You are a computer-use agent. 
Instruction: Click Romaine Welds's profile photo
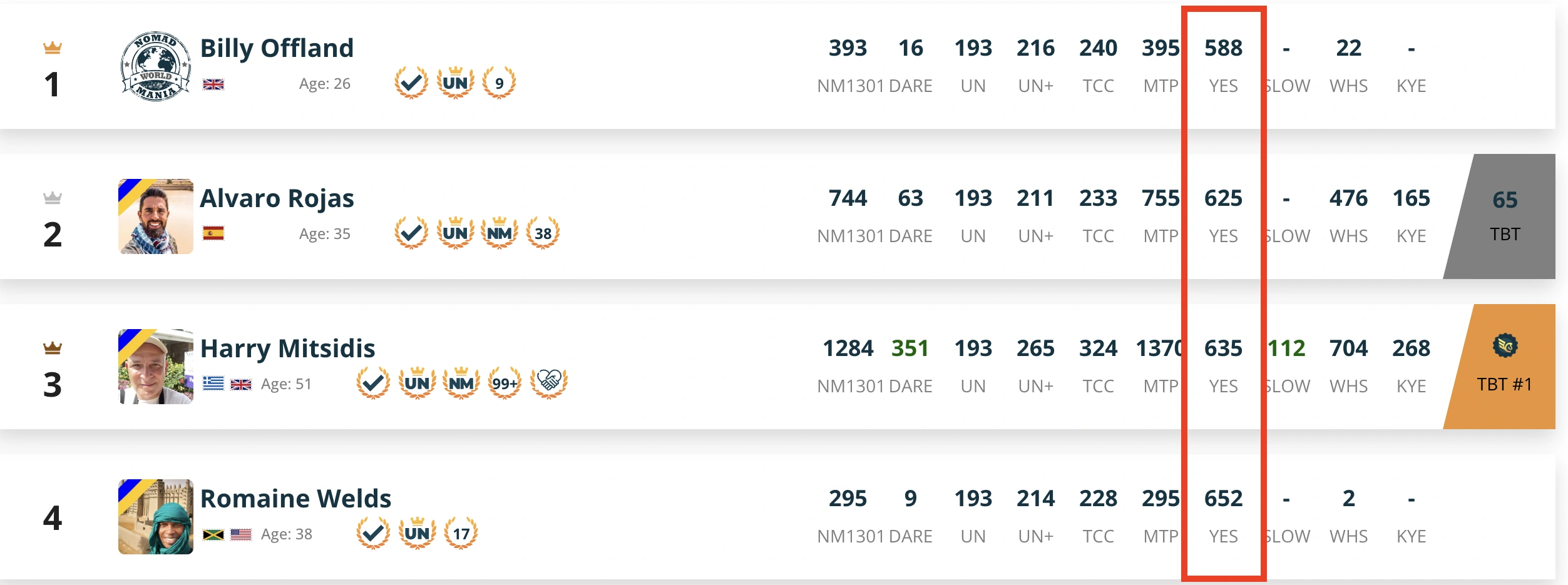tap(156, 517)
